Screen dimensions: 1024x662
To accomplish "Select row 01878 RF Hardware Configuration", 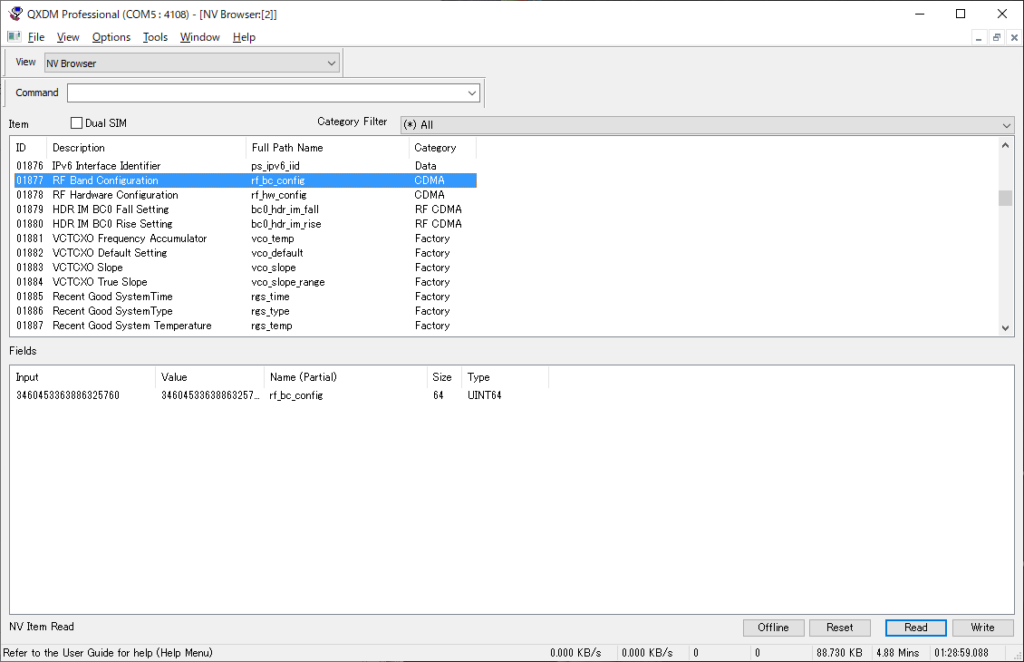I will coord(246,195).
